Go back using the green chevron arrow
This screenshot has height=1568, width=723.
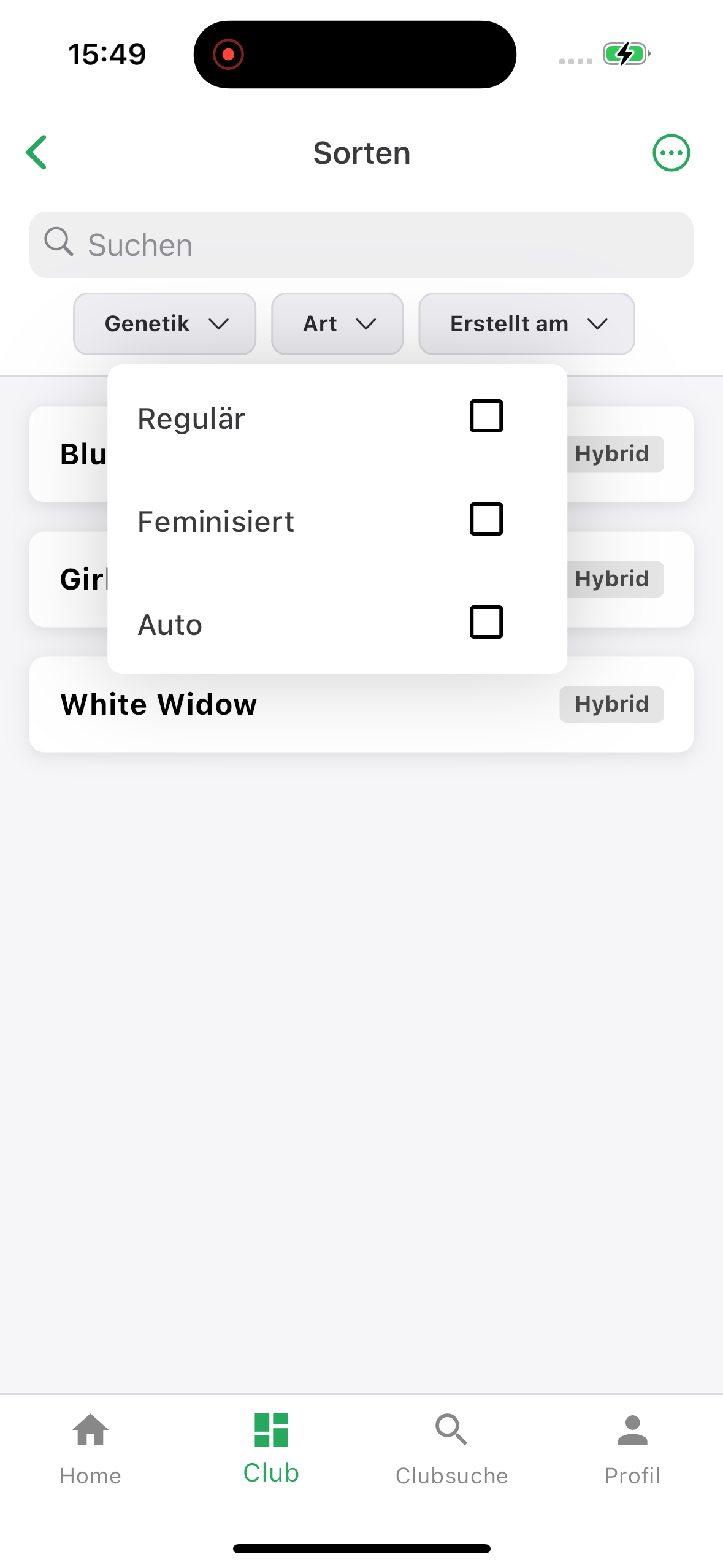[x=36, y=153]
